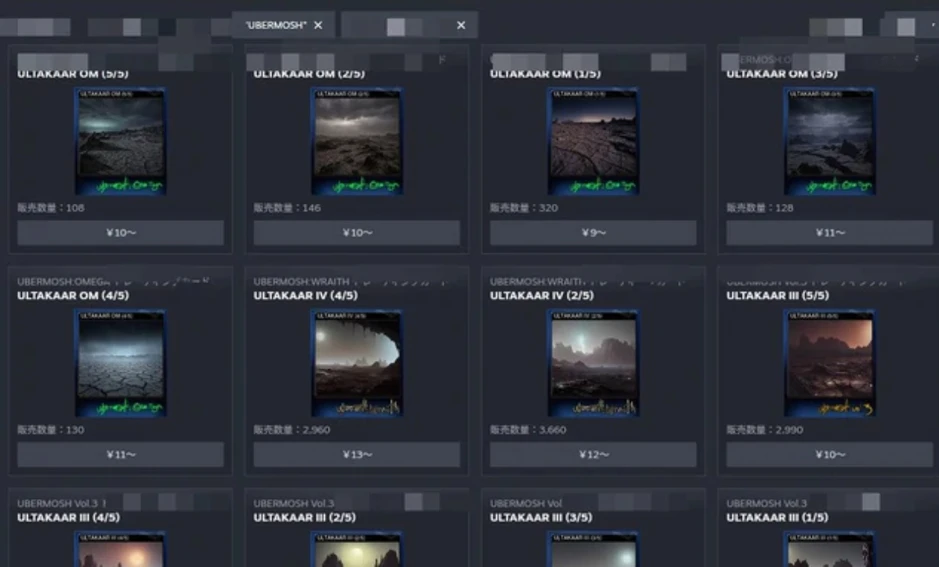Viewport: 939px width, 567px height.
Task: Click the ¥11~ price button under ULTAKAAR OM (4/5)
Action: [x=120, y=454]
